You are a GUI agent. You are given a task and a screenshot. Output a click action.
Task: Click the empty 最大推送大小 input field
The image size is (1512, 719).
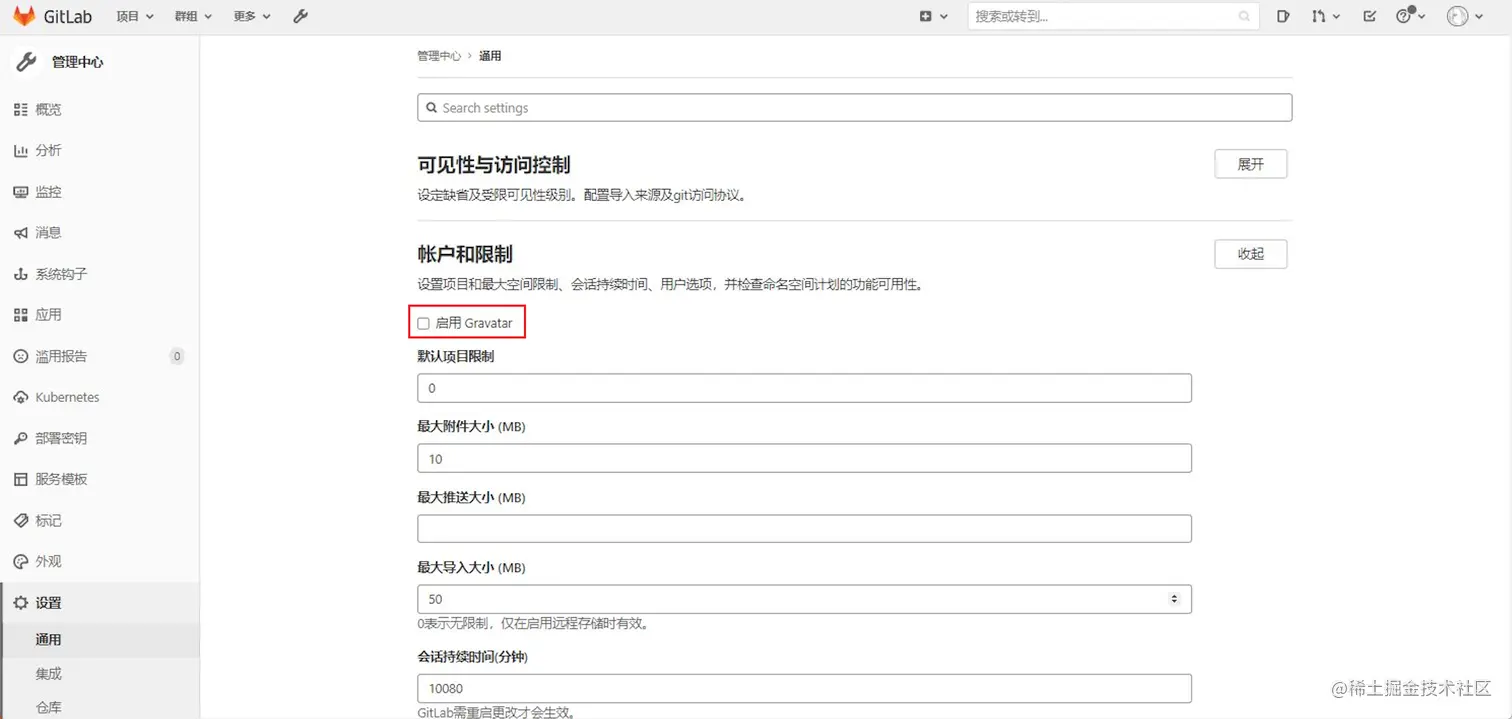tap(804, 528)
